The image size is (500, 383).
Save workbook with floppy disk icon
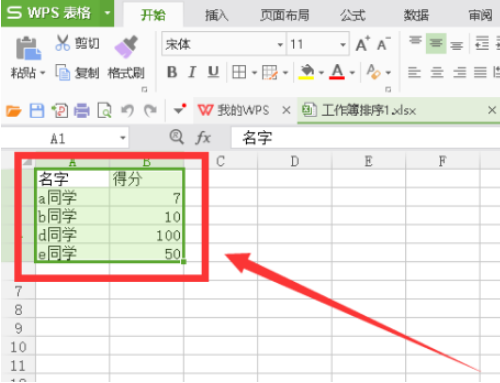[37, 110]
